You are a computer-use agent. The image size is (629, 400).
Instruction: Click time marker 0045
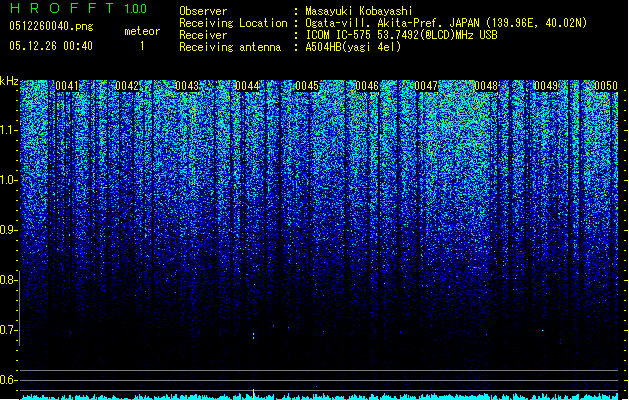pos(307,86)
